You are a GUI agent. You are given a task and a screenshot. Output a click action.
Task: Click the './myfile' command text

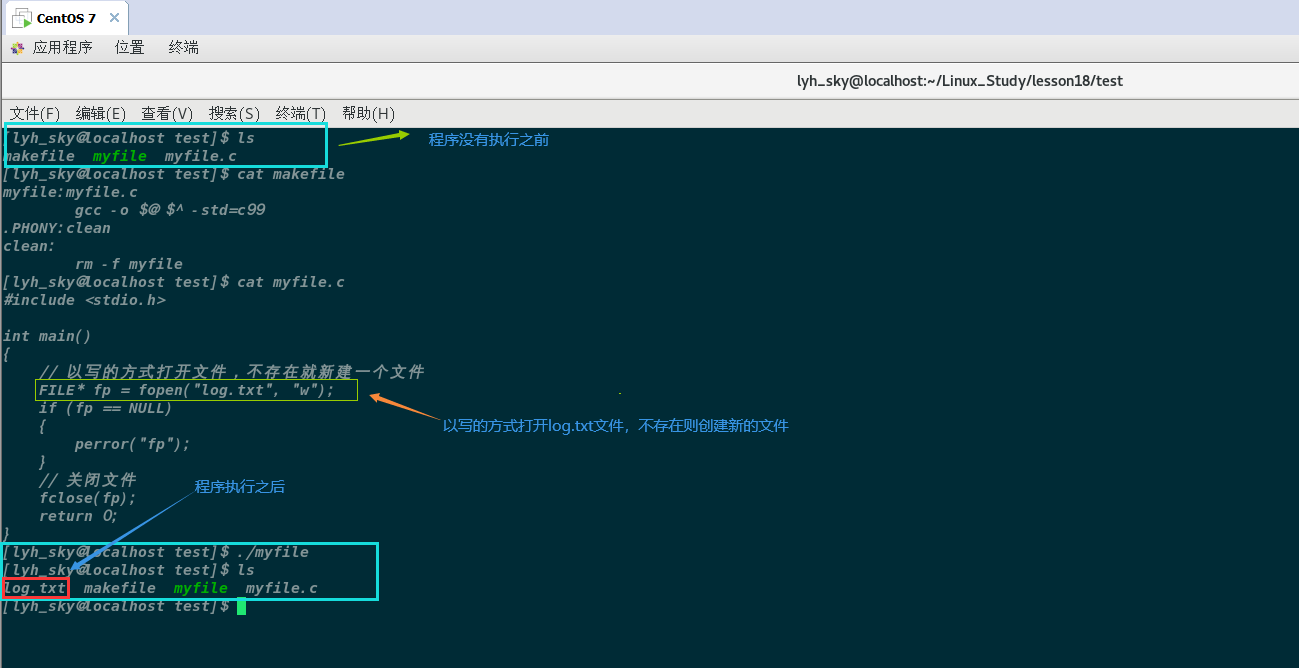pyautogui.click(x=273, y=552)
